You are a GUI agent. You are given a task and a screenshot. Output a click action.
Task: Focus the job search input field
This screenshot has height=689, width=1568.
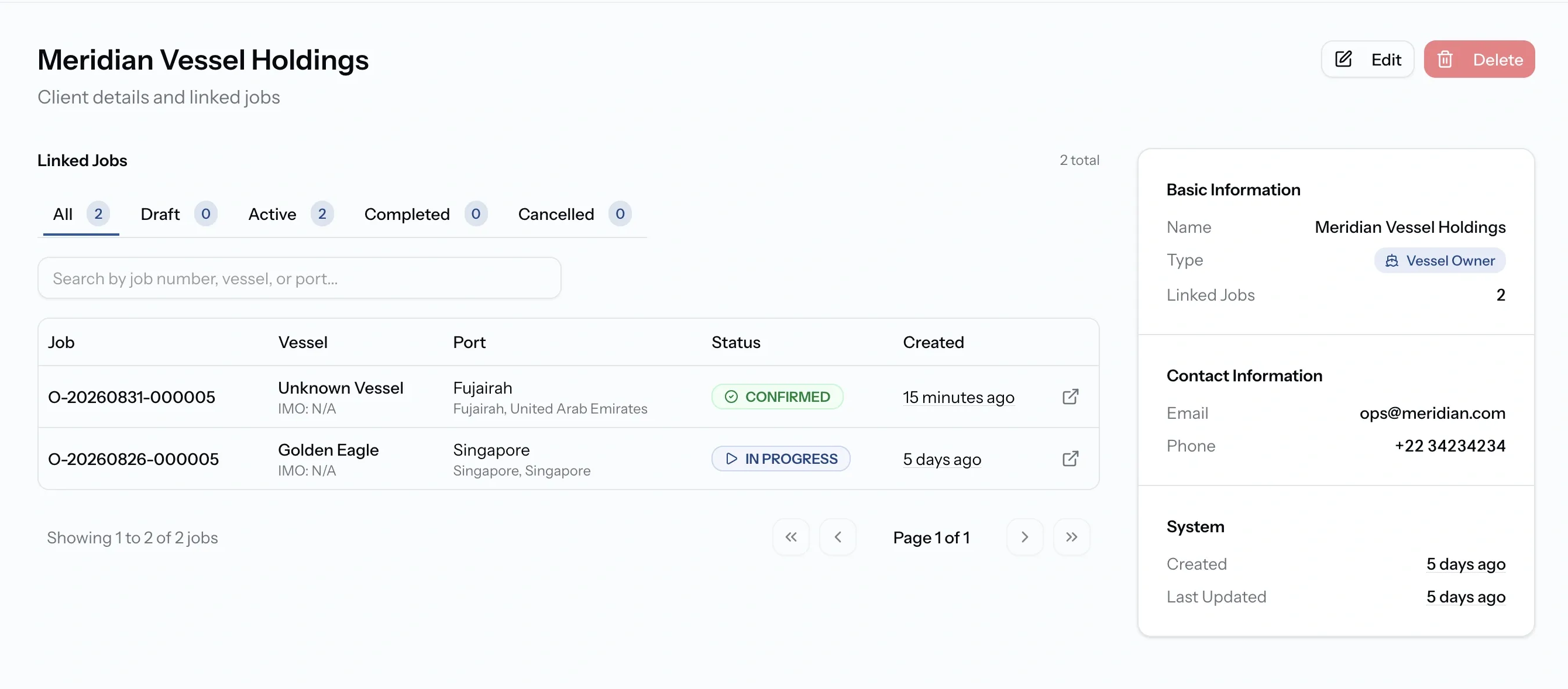(x=299, y=278)
